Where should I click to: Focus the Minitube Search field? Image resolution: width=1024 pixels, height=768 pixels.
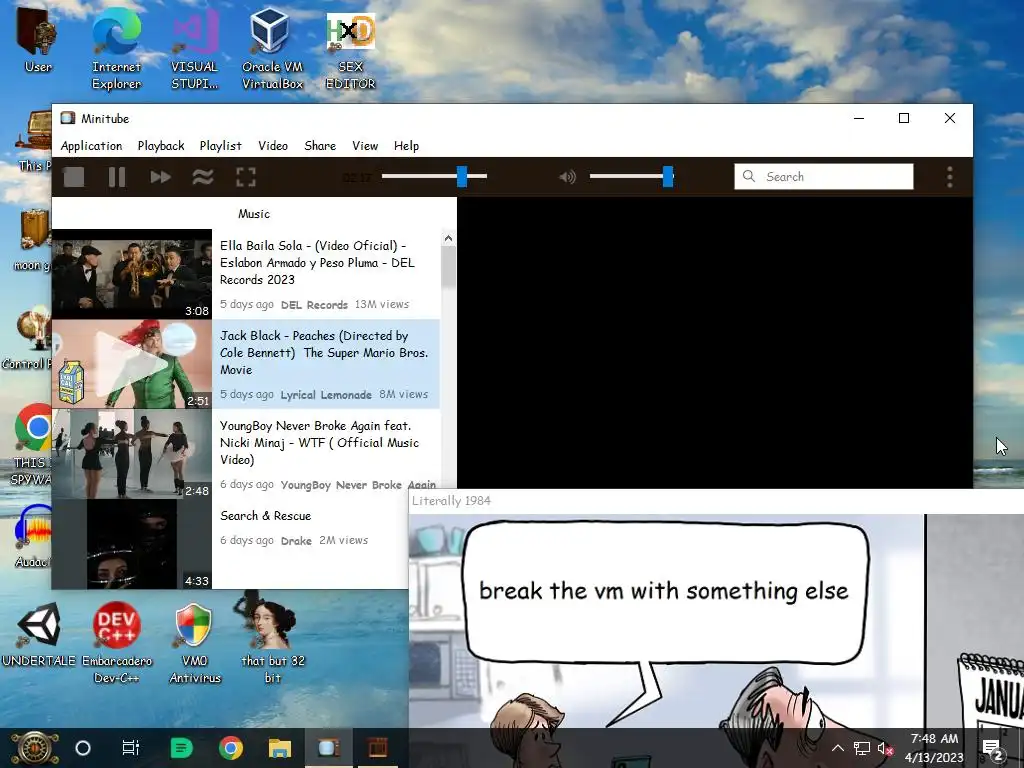824,176
